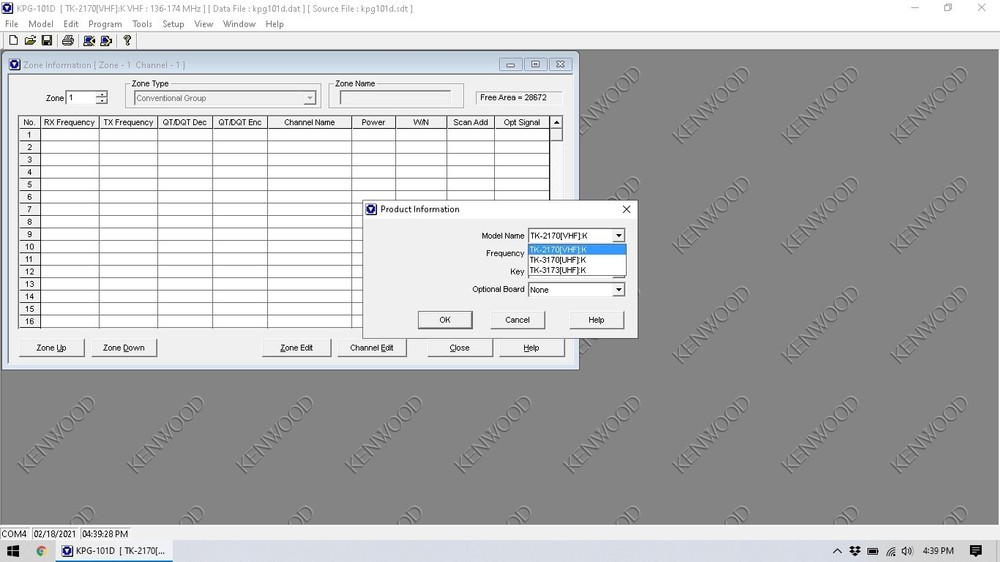The height and width of the screenshot is (562, 1000).
Task: Click the RX Frequency column header
Action: (x=70, y=122)
